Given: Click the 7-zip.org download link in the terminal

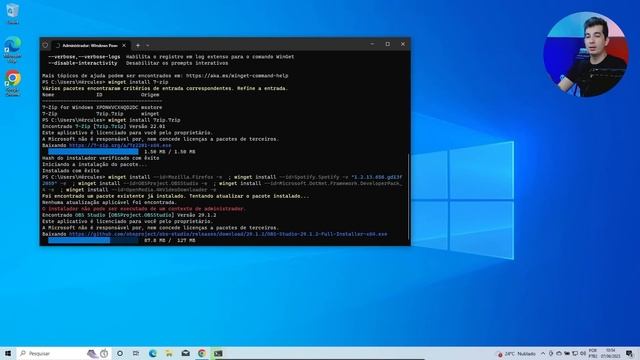Looking at the screenshot, I should [120, 145].
